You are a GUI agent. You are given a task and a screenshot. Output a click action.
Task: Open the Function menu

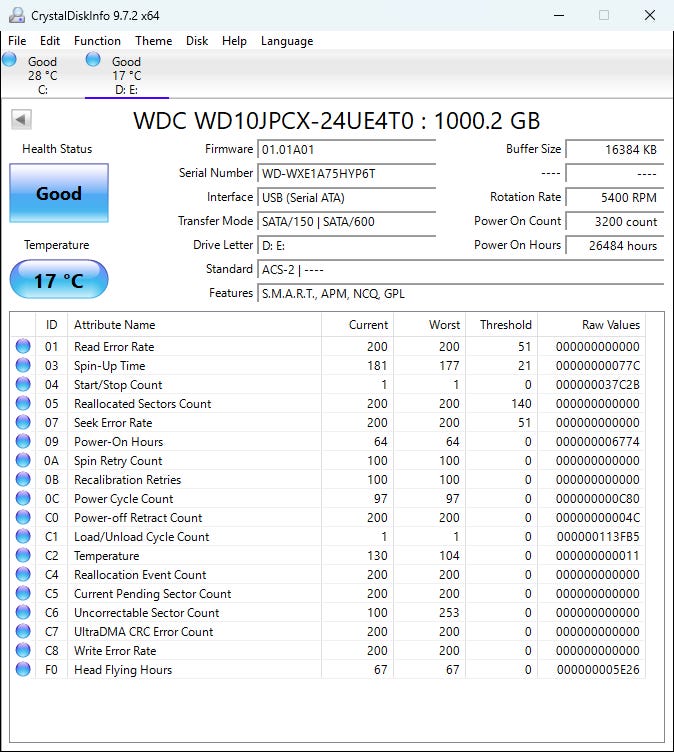point(97,41)
